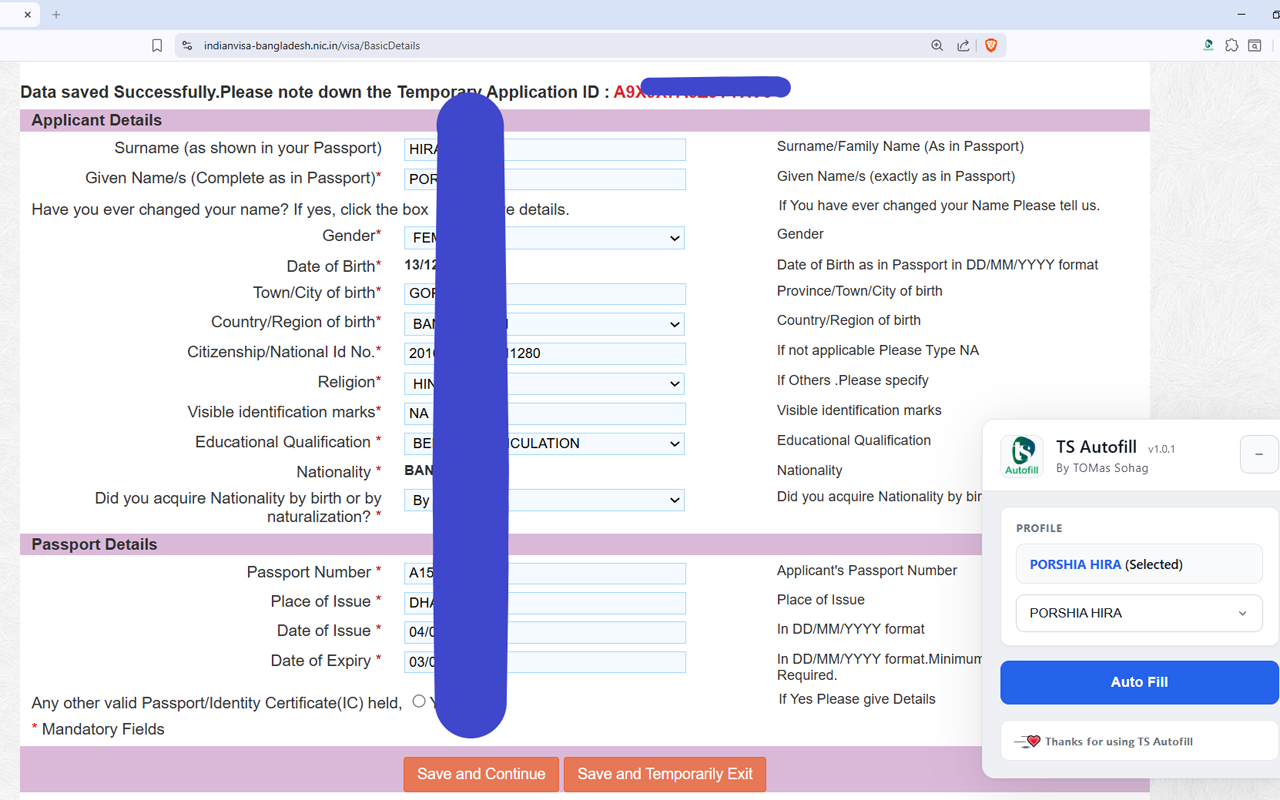Click 'Passport Details' section heading
The width and height of the screenshot is (1280, 800).
[94, 545]
